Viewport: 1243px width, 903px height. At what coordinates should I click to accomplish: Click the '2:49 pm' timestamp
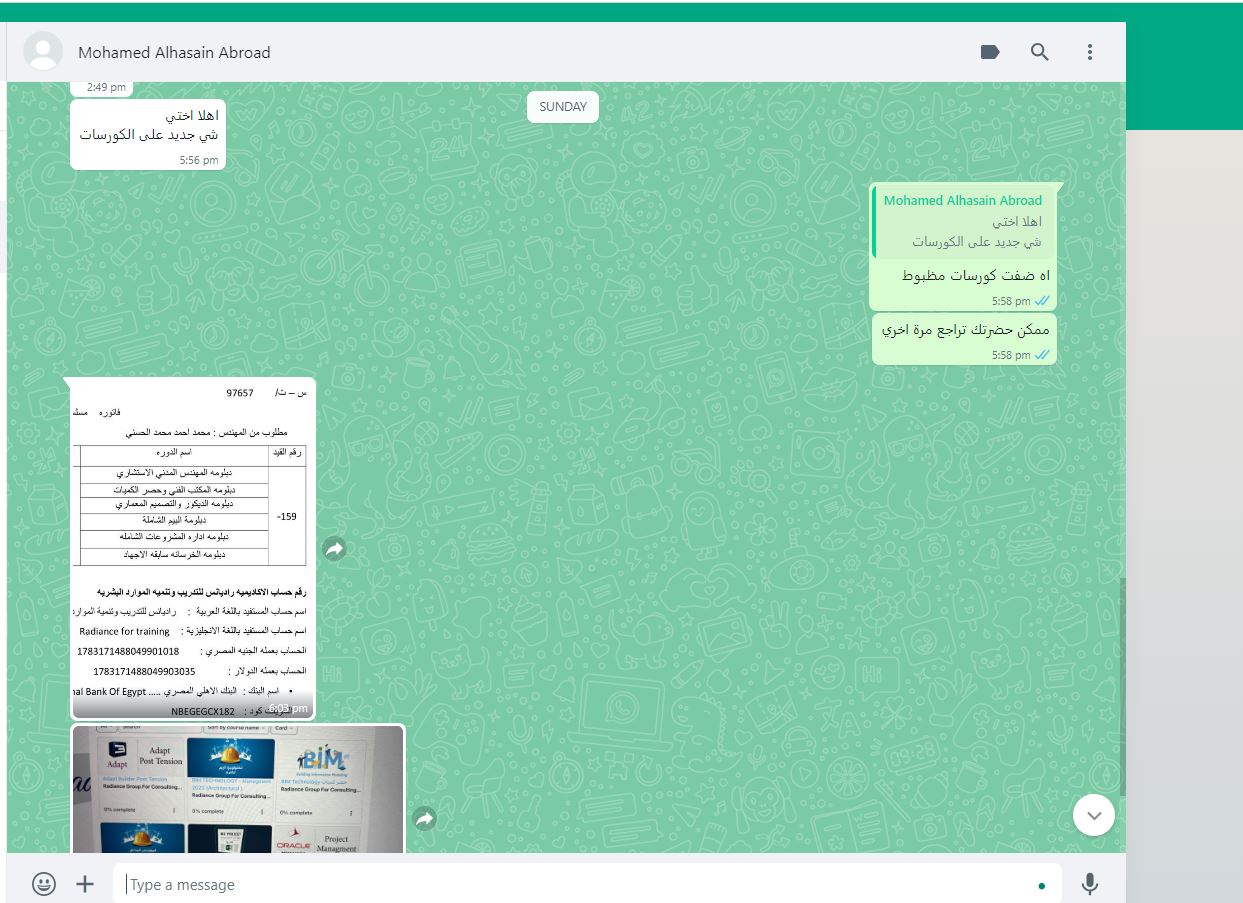tap(106, 87)
